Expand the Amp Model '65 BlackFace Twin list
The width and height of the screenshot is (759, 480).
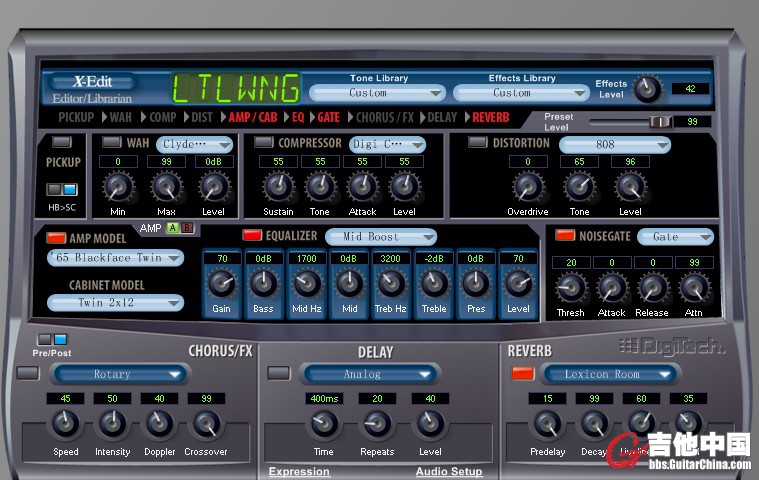[x=116, y=258]
